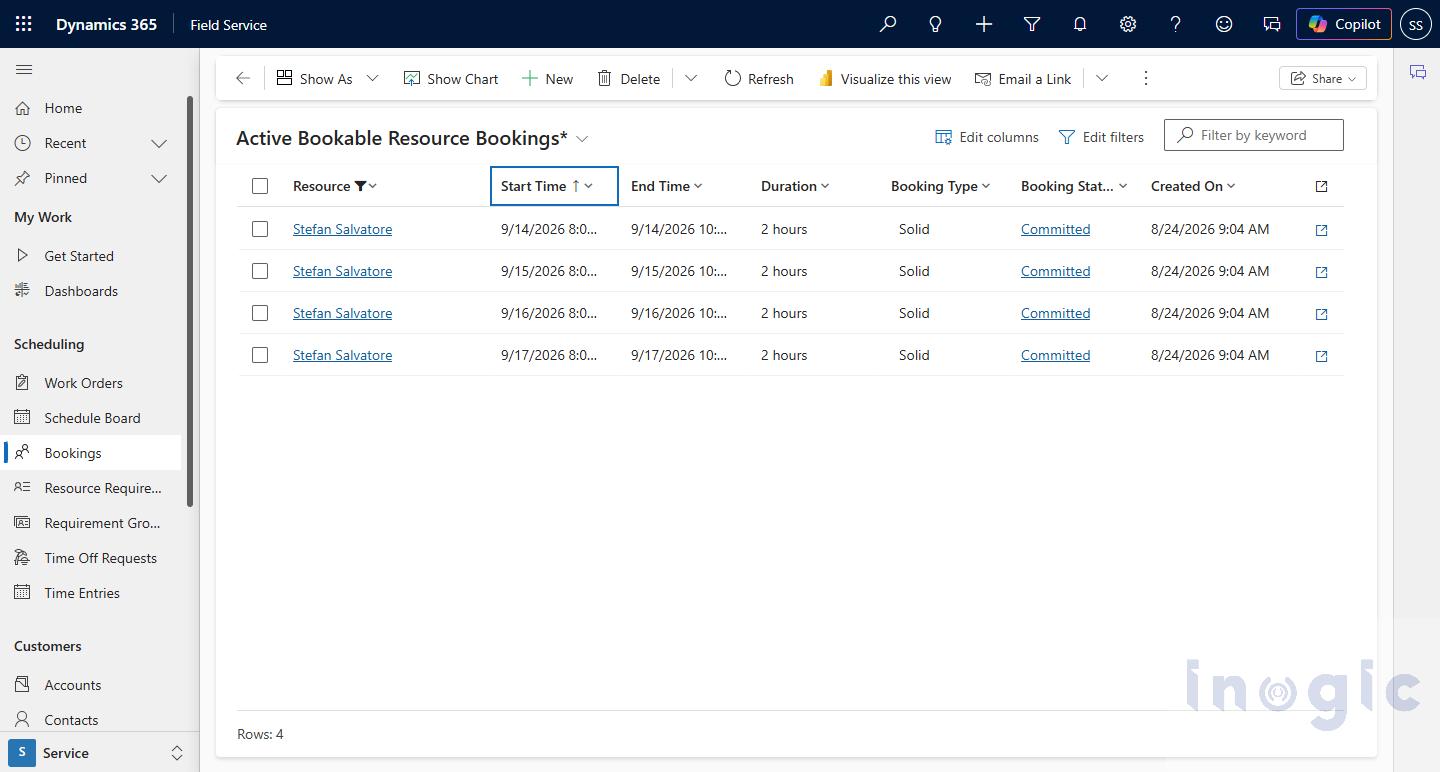Image resolution: width=1440 pixels, height=772 pixels.
Task: Check the 9/14/2026 booking row checkbox
Action: 260,229
